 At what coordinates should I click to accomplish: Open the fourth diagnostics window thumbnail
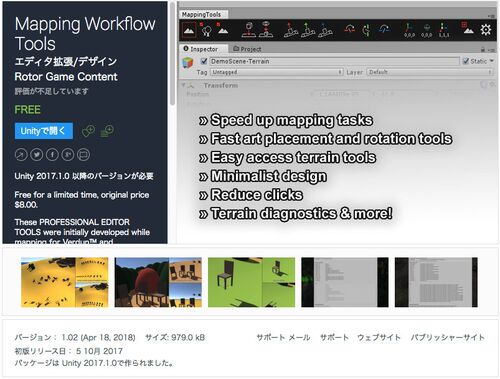tap(345, 282)
